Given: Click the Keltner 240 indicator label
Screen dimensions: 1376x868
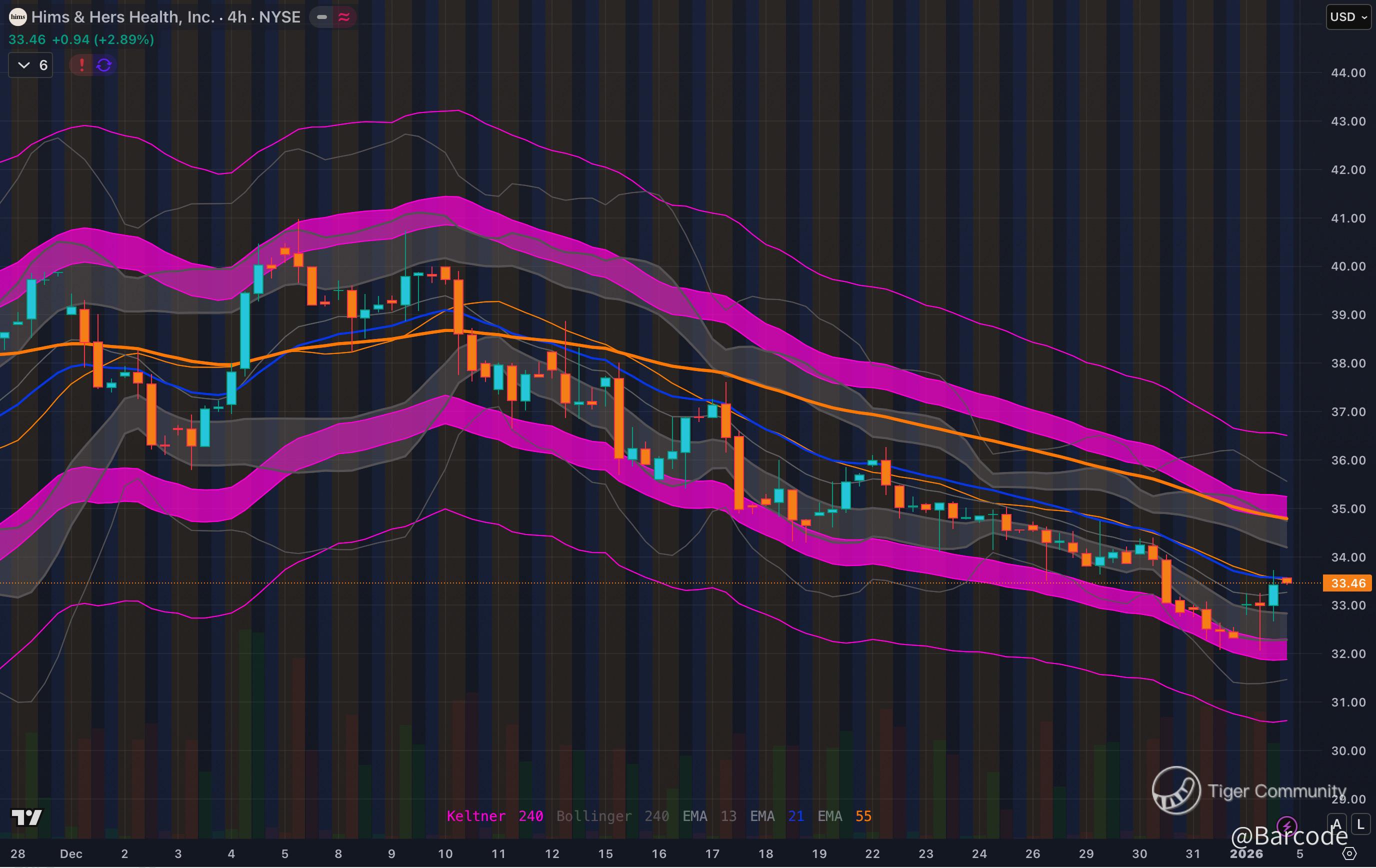Looking at the screenshot, I should point(494,816).
